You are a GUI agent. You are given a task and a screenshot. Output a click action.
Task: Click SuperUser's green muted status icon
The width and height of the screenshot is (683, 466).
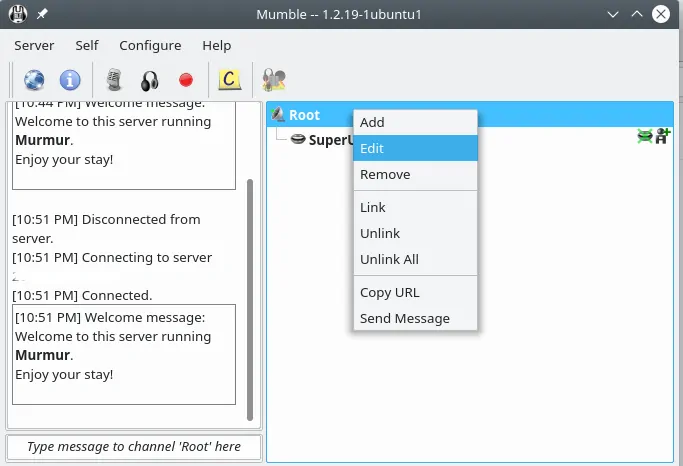pyautogui.click(x=645, y=136)
